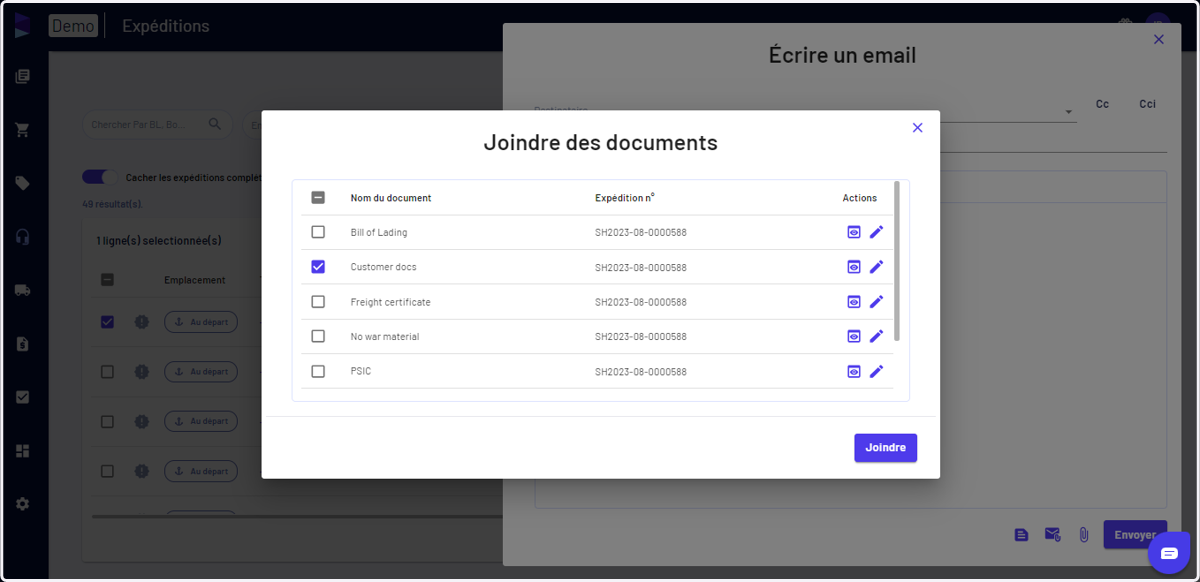
Task: Click the email template document icon
Action: click(1021, 535)
